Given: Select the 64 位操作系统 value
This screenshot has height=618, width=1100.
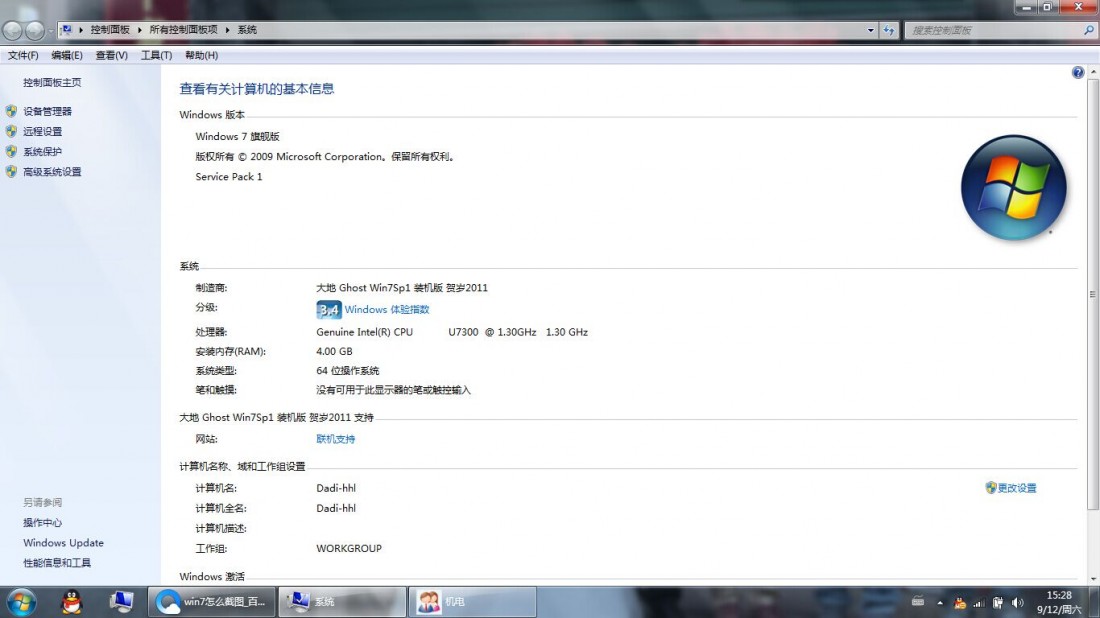Looking at the screenshot, I should pyautogui.click(x=347, y=370).
